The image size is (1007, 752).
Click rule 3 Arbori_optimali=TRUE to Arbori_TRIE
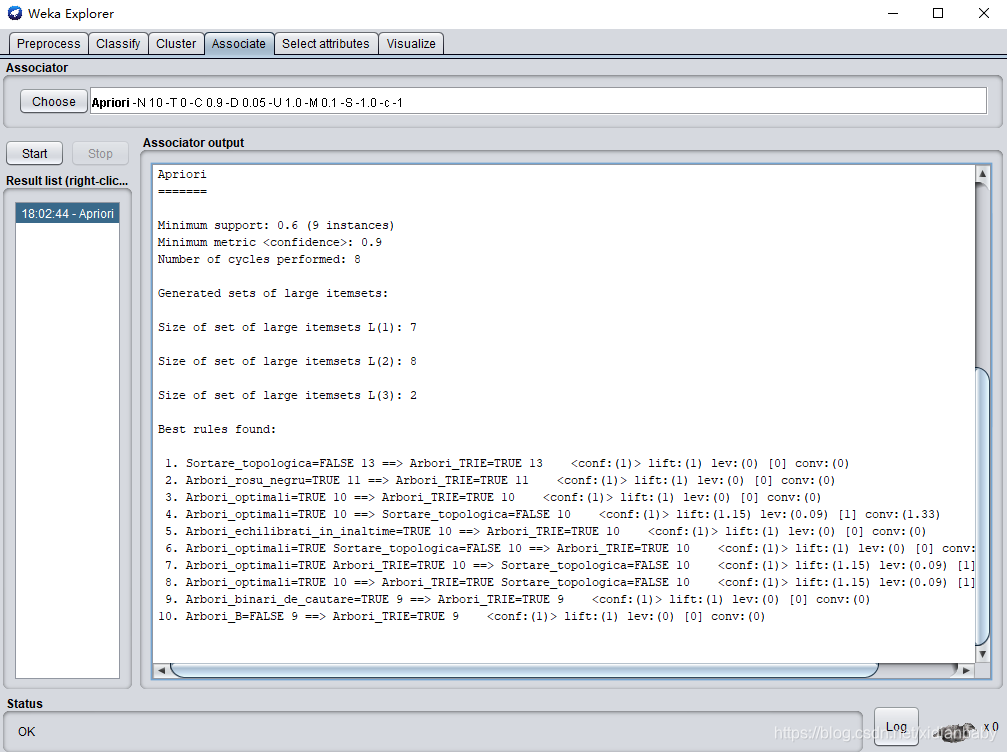[493, 498]
